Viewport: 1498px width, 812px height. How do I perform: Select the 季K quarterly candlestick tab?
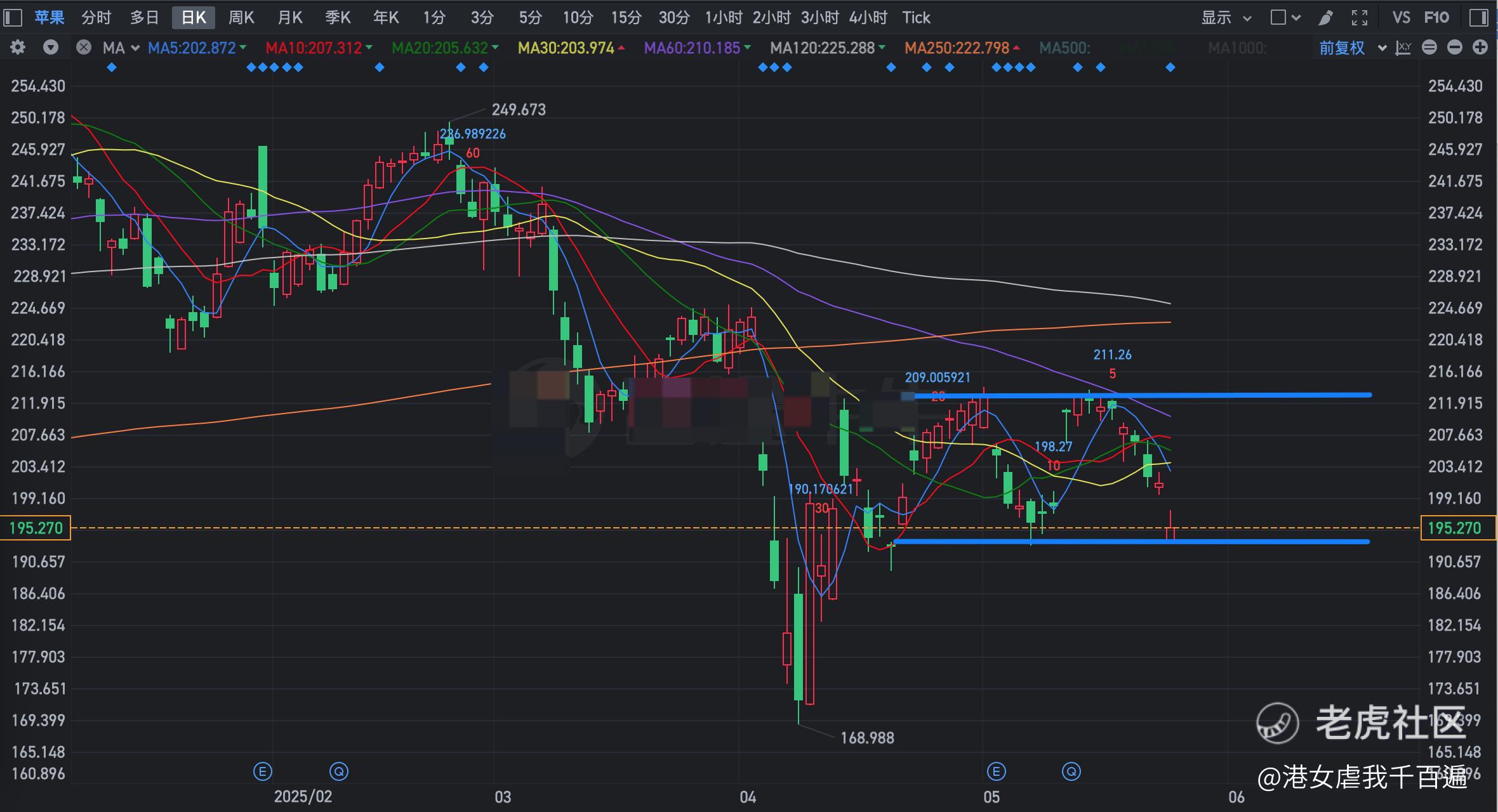tap(338, 18)
